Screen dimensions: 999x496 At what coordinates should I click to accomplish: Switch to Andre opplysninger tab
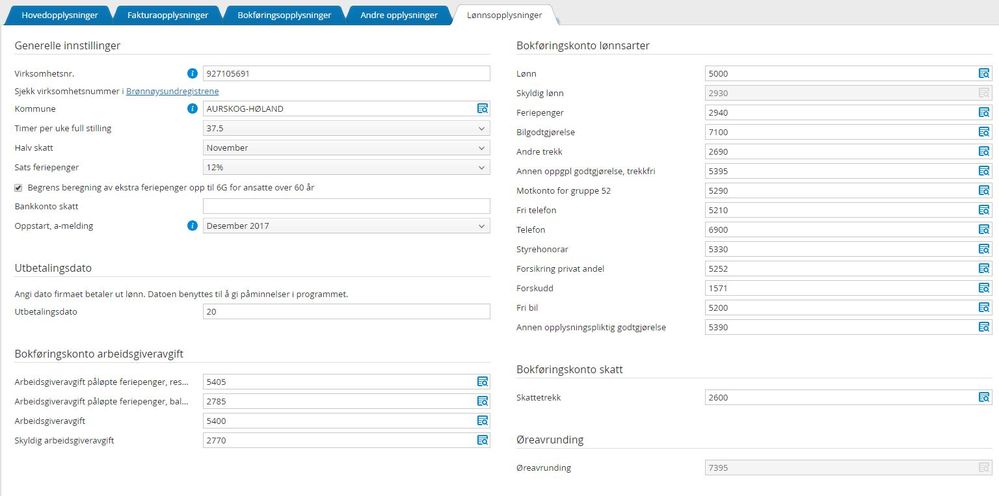(399, 15)
